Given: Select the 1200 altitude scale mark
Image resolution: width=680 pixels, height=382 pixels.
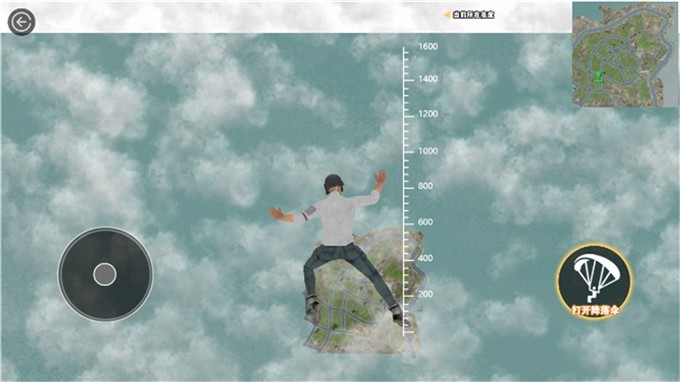Looking at the screenshot, I should [x=428, y=114].
